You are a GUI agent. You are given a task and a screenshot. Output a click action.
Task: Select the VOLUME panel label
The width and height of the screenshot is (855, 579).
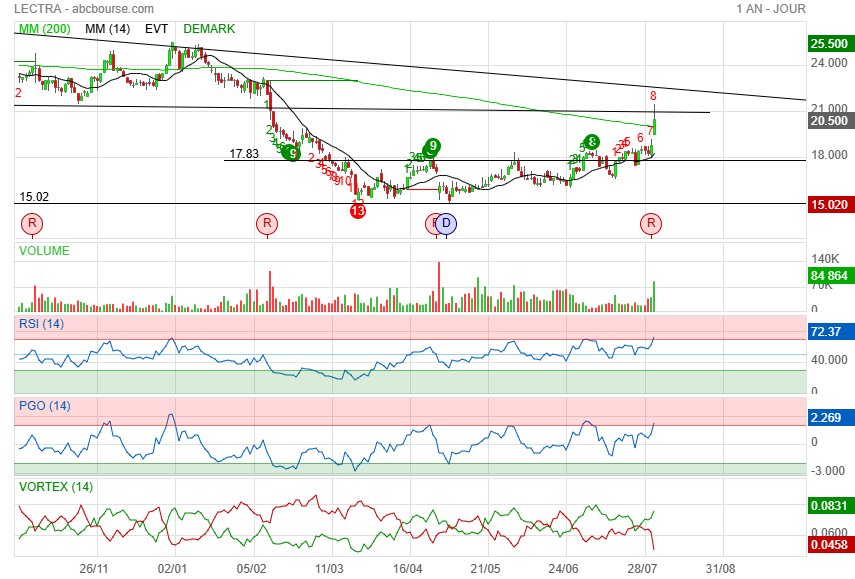coord(44,251)
